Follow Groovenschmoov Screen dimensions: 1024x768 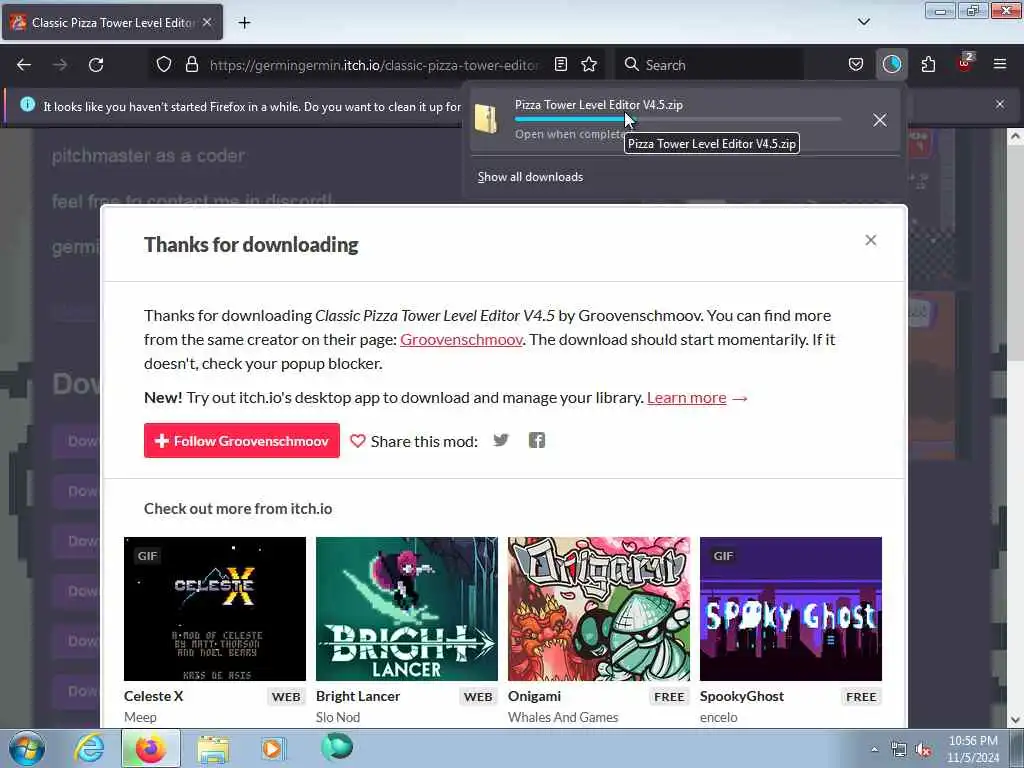point(242,441)
